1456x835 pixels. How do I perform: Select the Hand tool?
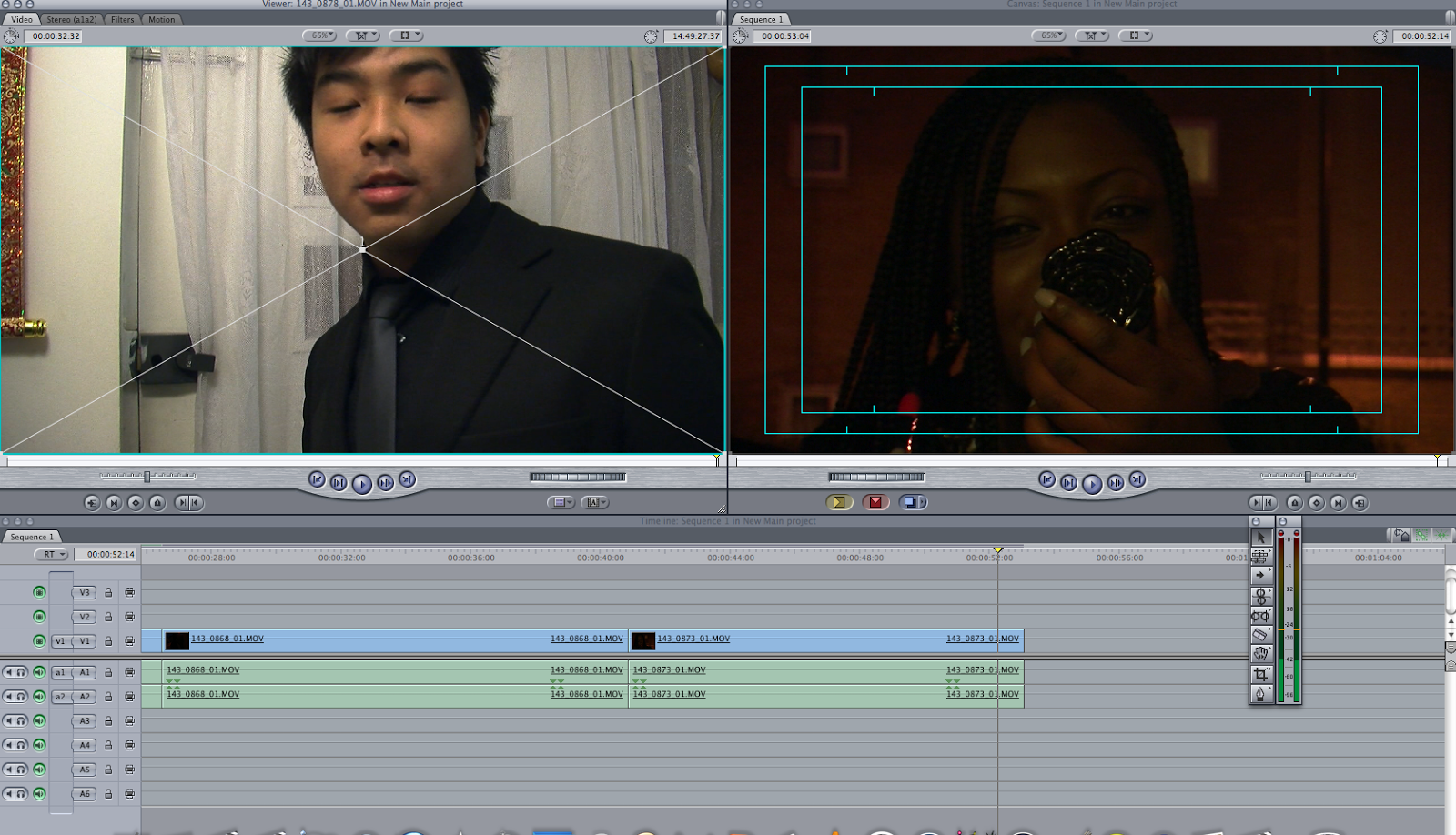(1261, 651)
